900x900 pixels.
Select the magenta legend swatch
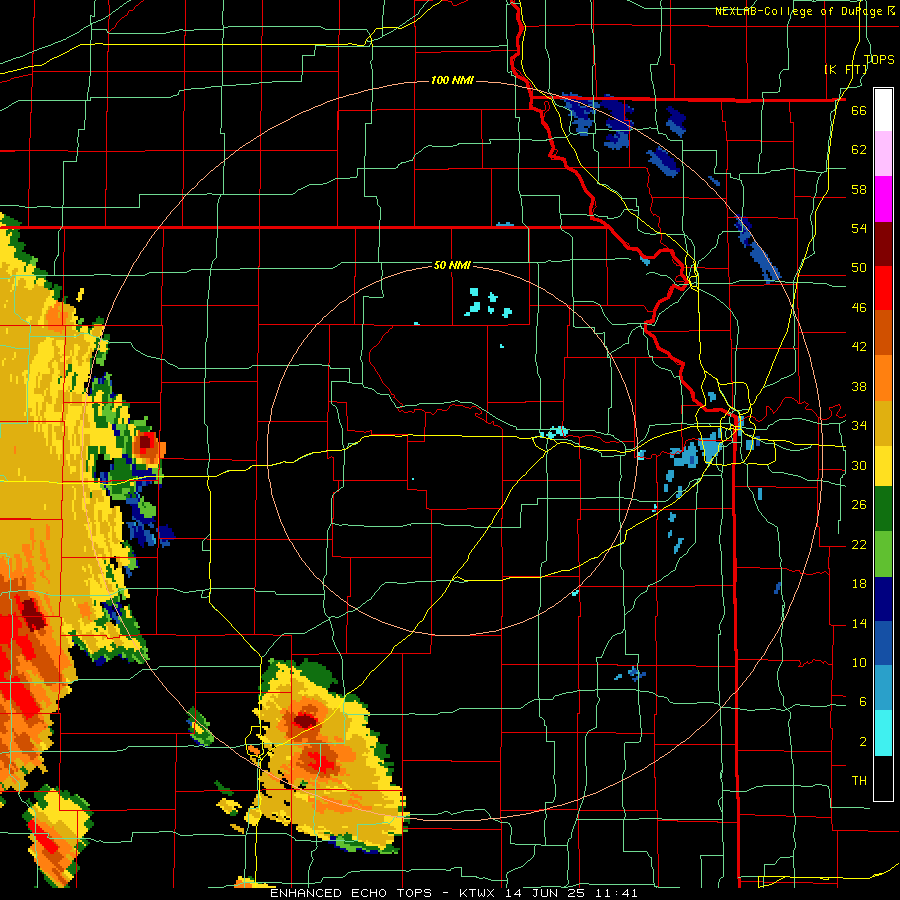(x=883, y=199)
